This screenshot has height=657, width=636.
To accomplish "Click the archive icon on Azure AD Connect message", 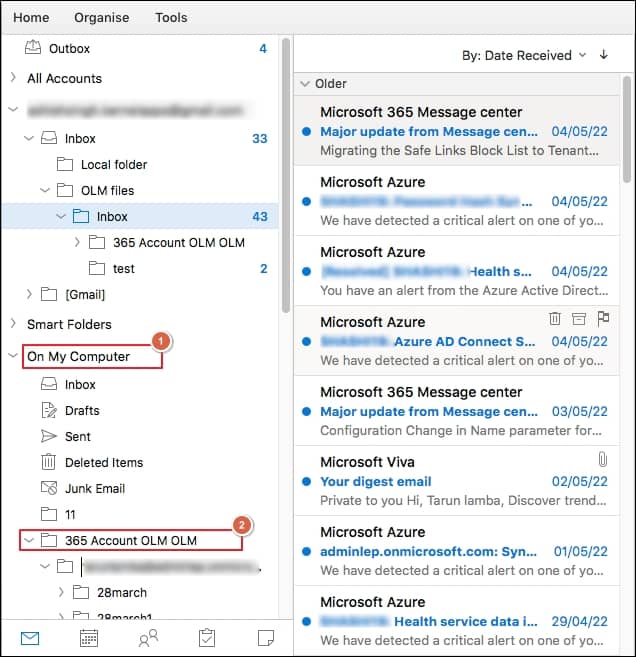I will pos(579,319).
